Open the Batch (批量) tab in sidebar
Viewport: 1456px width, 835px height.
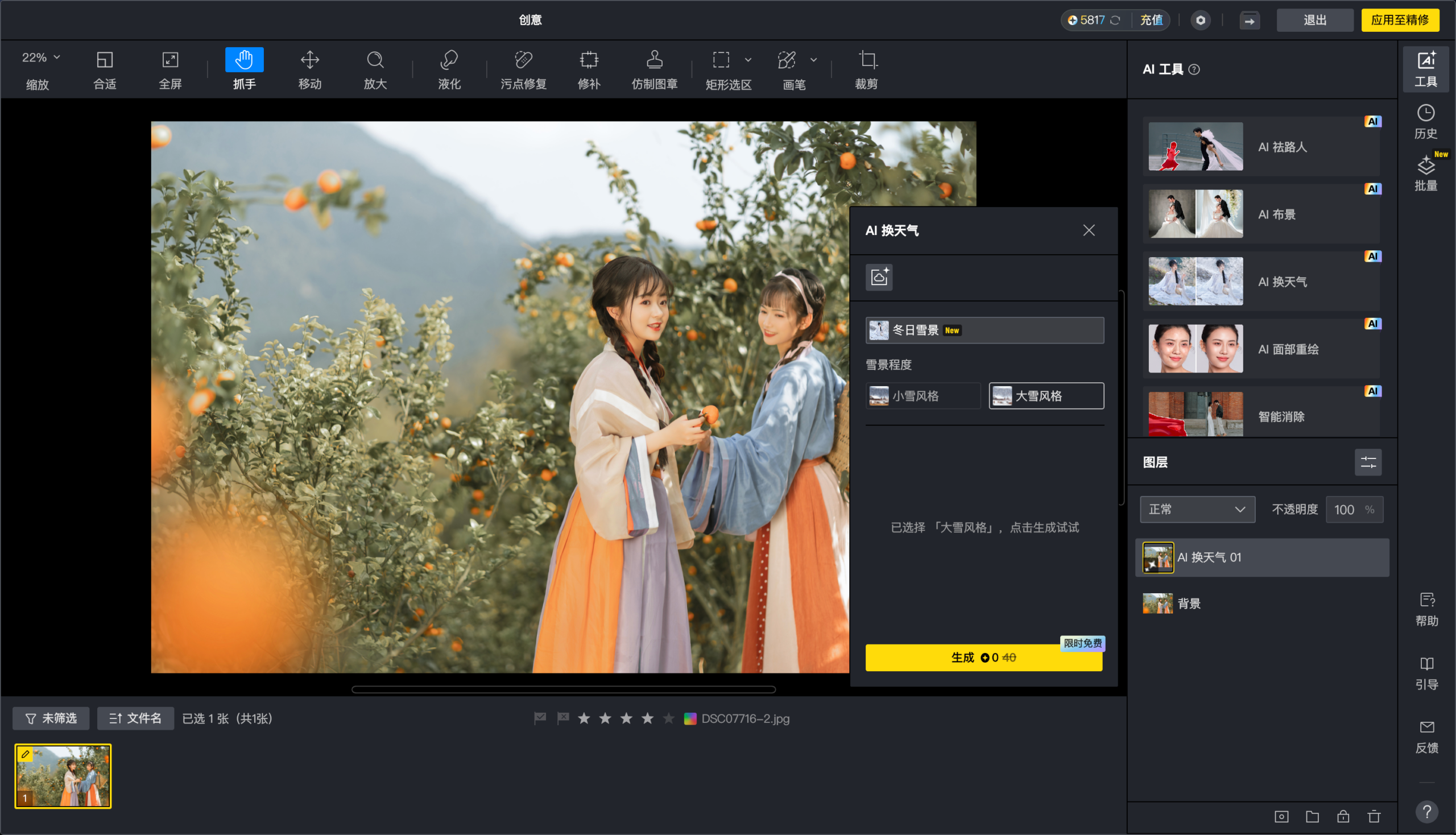(x=1425, y=173)
